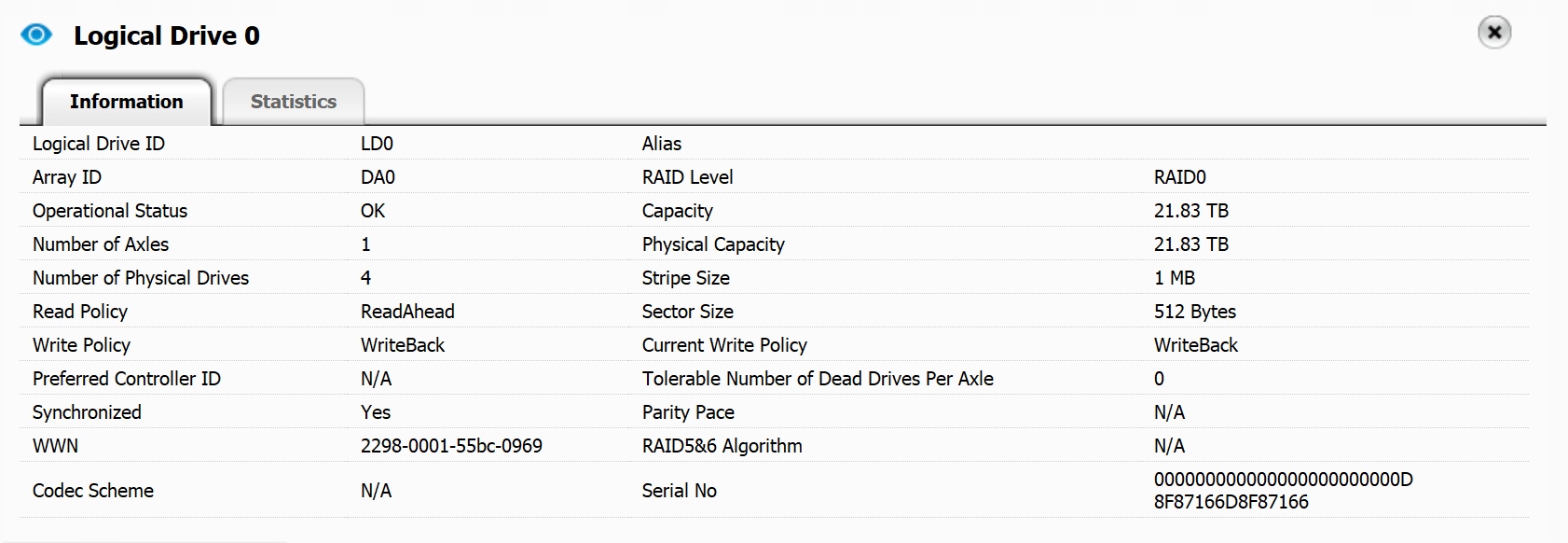Click the WWN value 2298-0001-55bc-0969
Image resolution: width=1568 pixels, height=543 pixels.
tap(451, 446)
